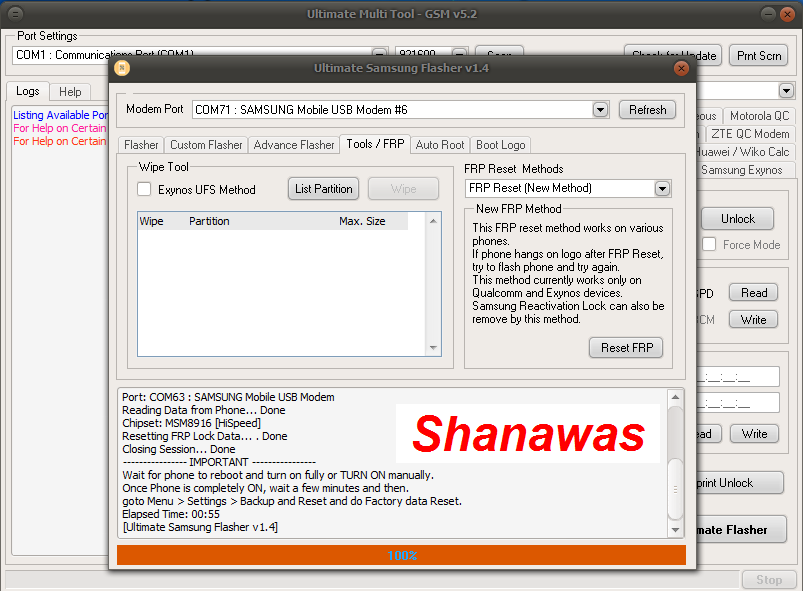The width and height of the screenshot is (803, 591).
Task: Switch to the Auto Root tab
Action: [440, 145]
